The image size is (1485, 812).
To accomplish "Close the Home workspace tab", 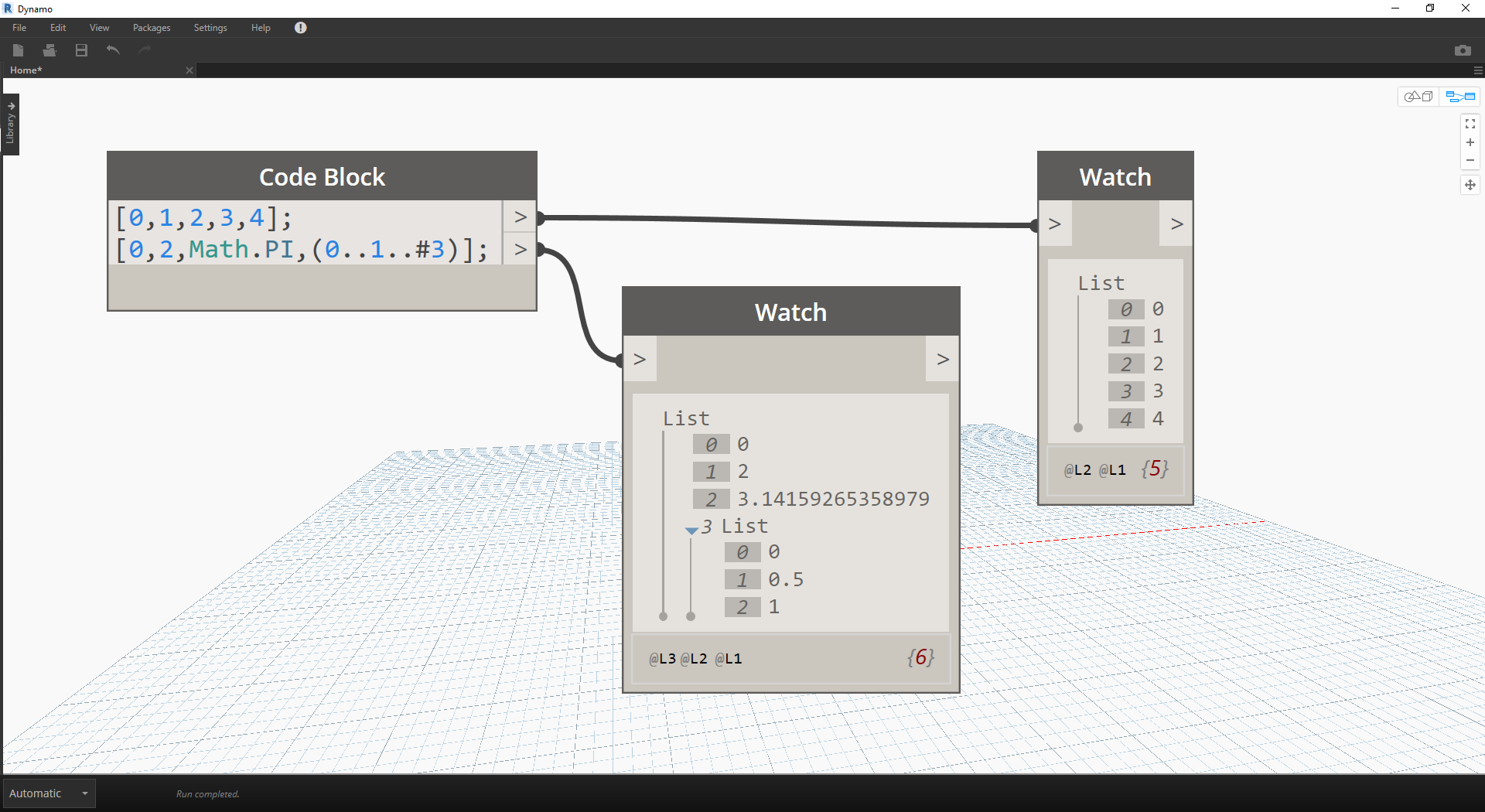I will [189, 70].
